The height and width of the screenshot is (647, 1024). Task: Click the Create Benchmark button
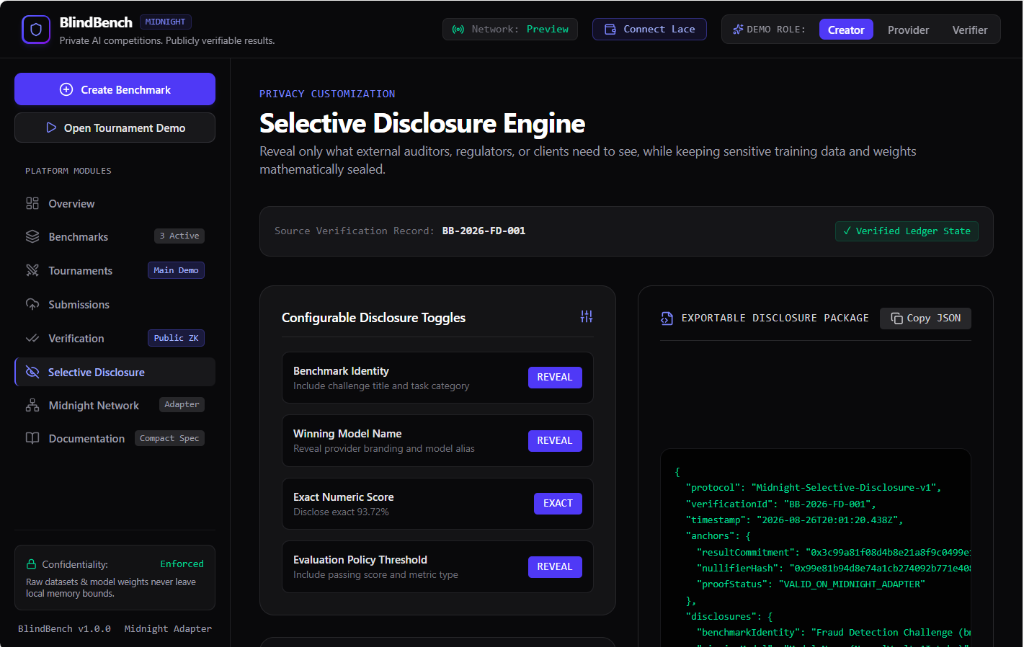pyautogui.click(x=115, y=89)
